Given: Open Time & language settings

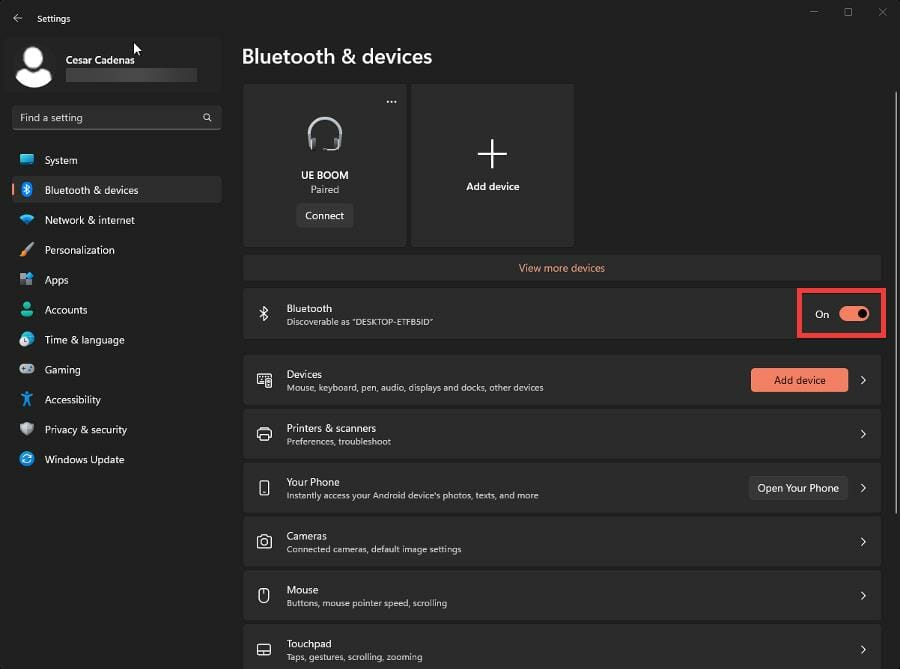Looking at the screenshot, I should [117, 340].
